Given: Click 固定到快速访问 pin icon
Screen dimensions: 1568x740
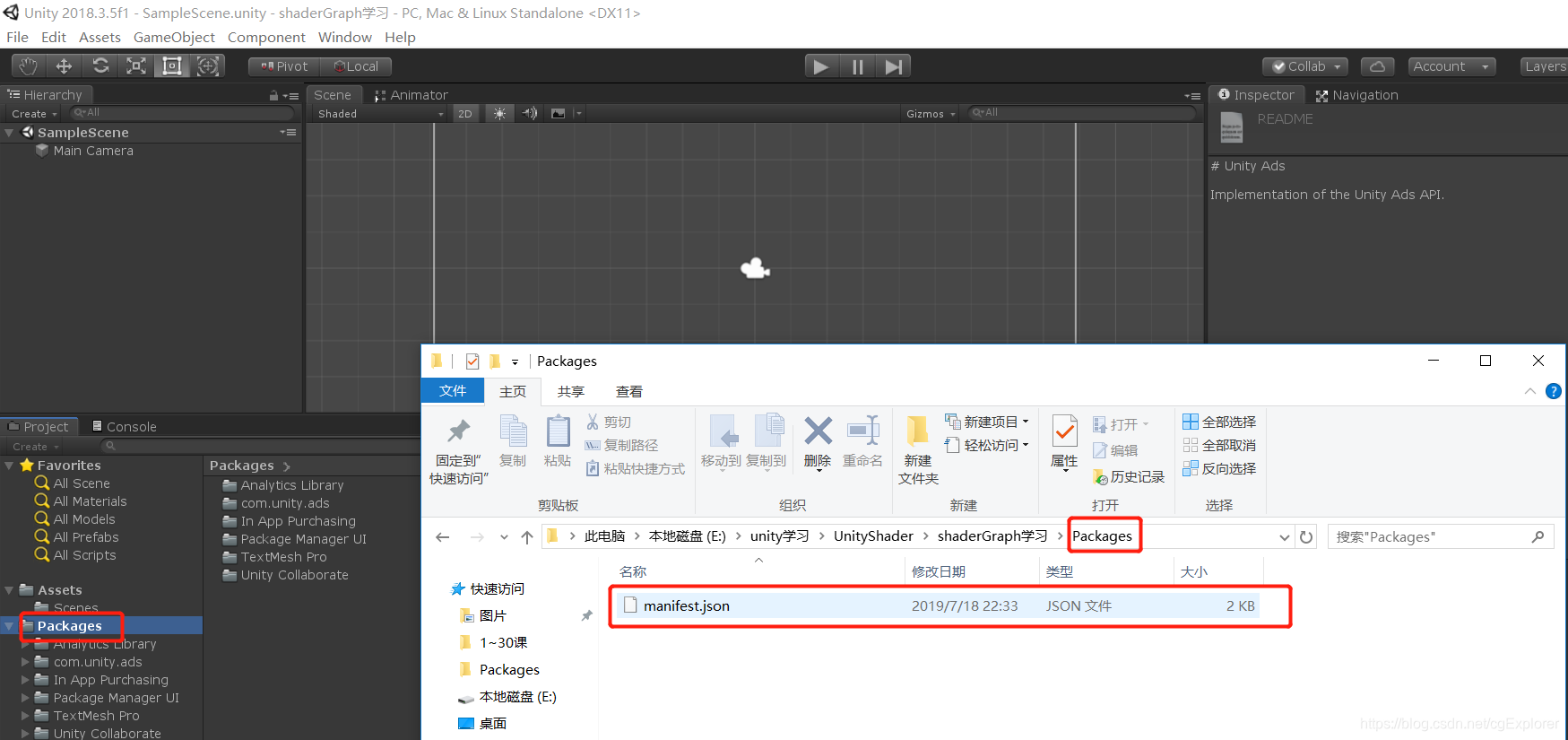Looking at the screenshot, I should point(459,431).
